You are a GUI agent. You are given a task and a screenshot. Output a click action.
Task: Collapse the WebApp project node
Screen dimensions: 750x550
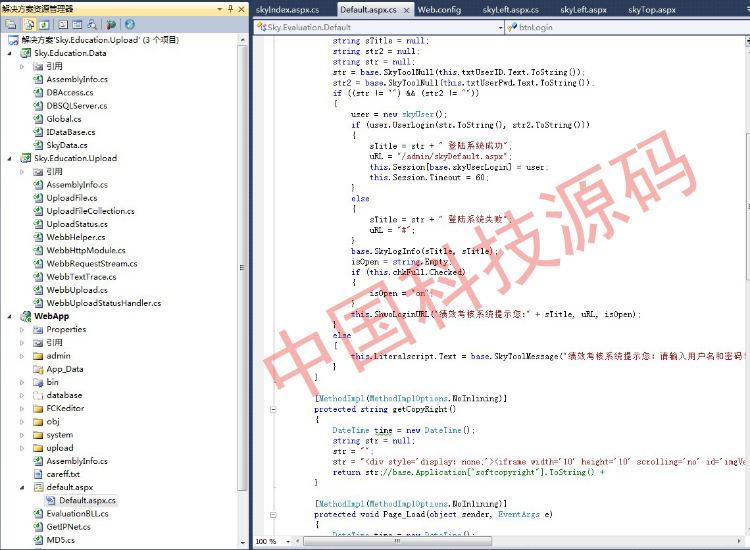click(x=10, y=317)
